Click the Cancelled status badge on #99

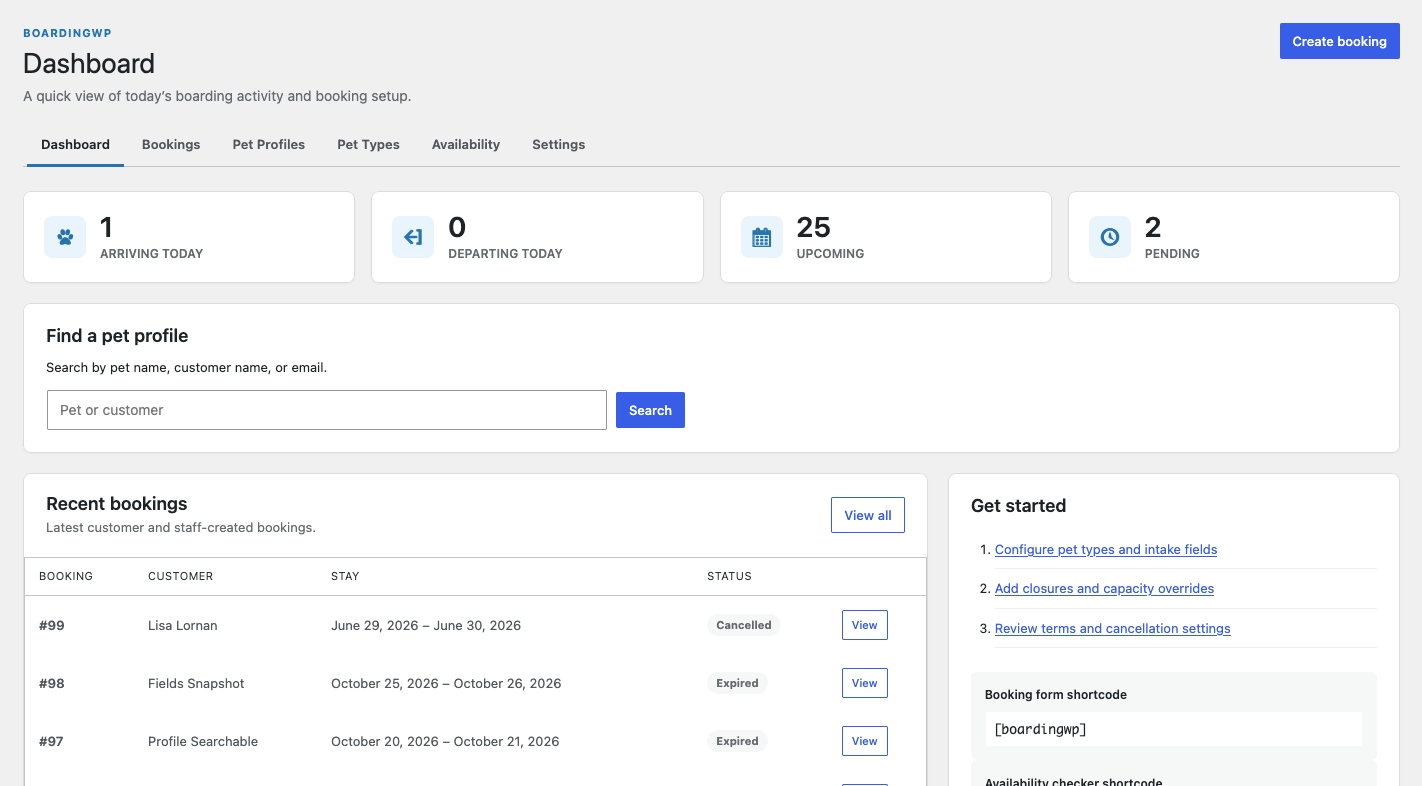tap(743, 625)
